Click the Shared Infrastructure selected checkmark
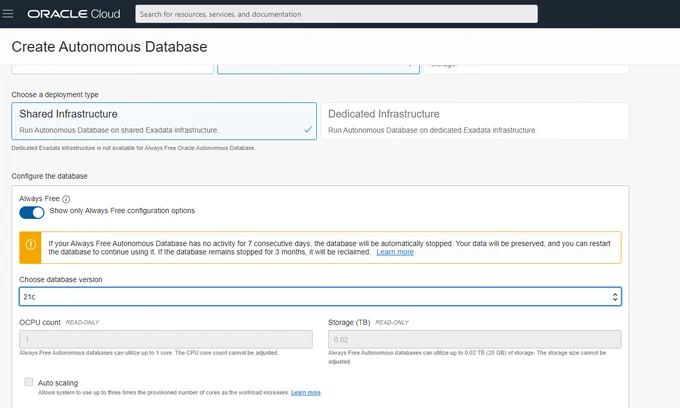Screen dimensions: 680x408 point(308,129)
